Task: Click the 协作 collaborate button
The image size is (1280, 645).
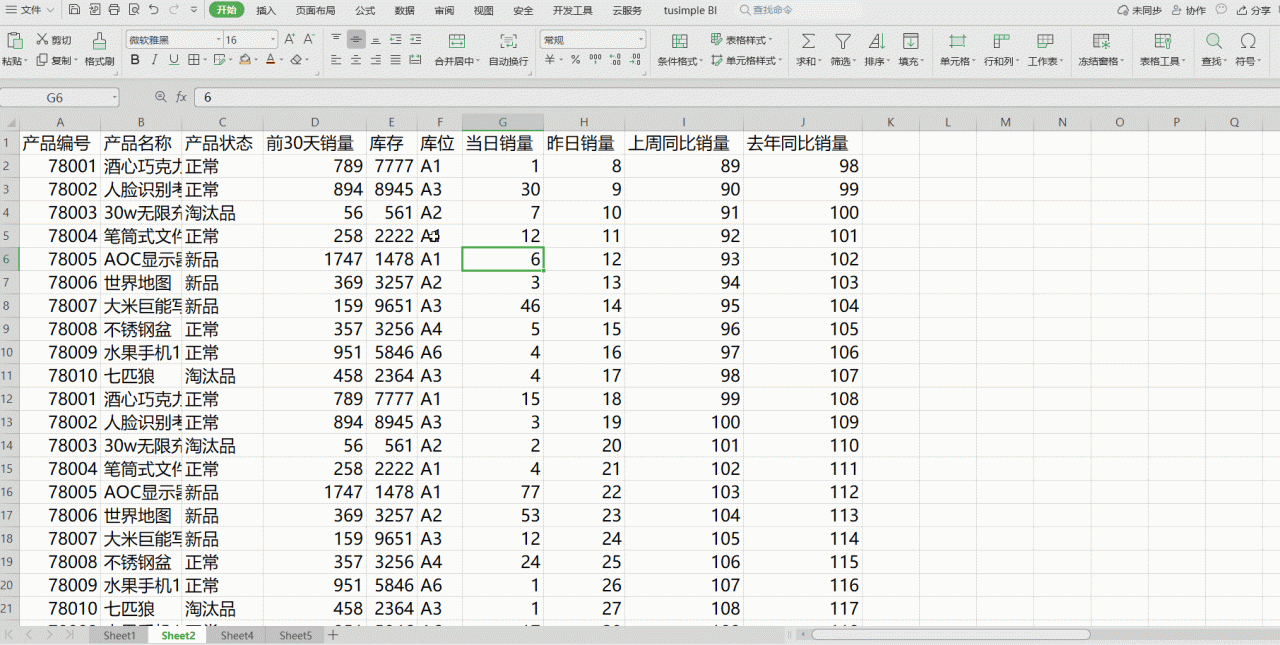Action: pos(1189,10)
